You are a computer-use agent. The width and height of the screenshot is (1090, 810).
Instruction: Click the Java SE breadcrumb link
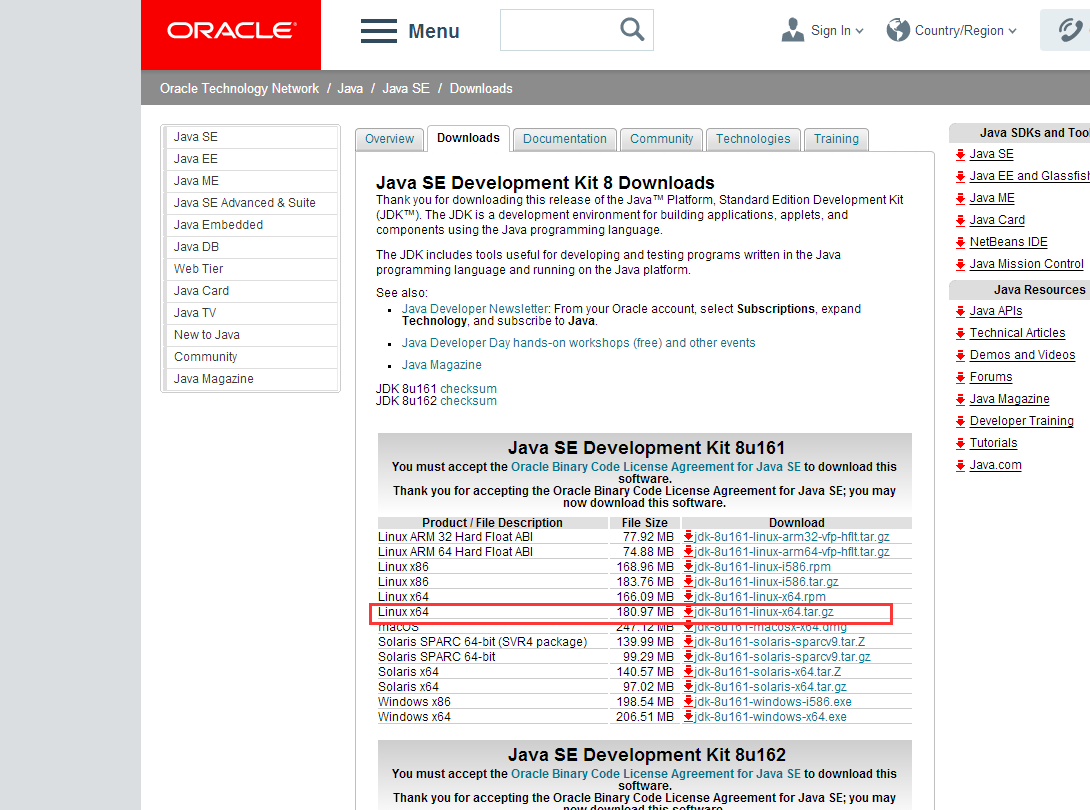coord(406,88)
